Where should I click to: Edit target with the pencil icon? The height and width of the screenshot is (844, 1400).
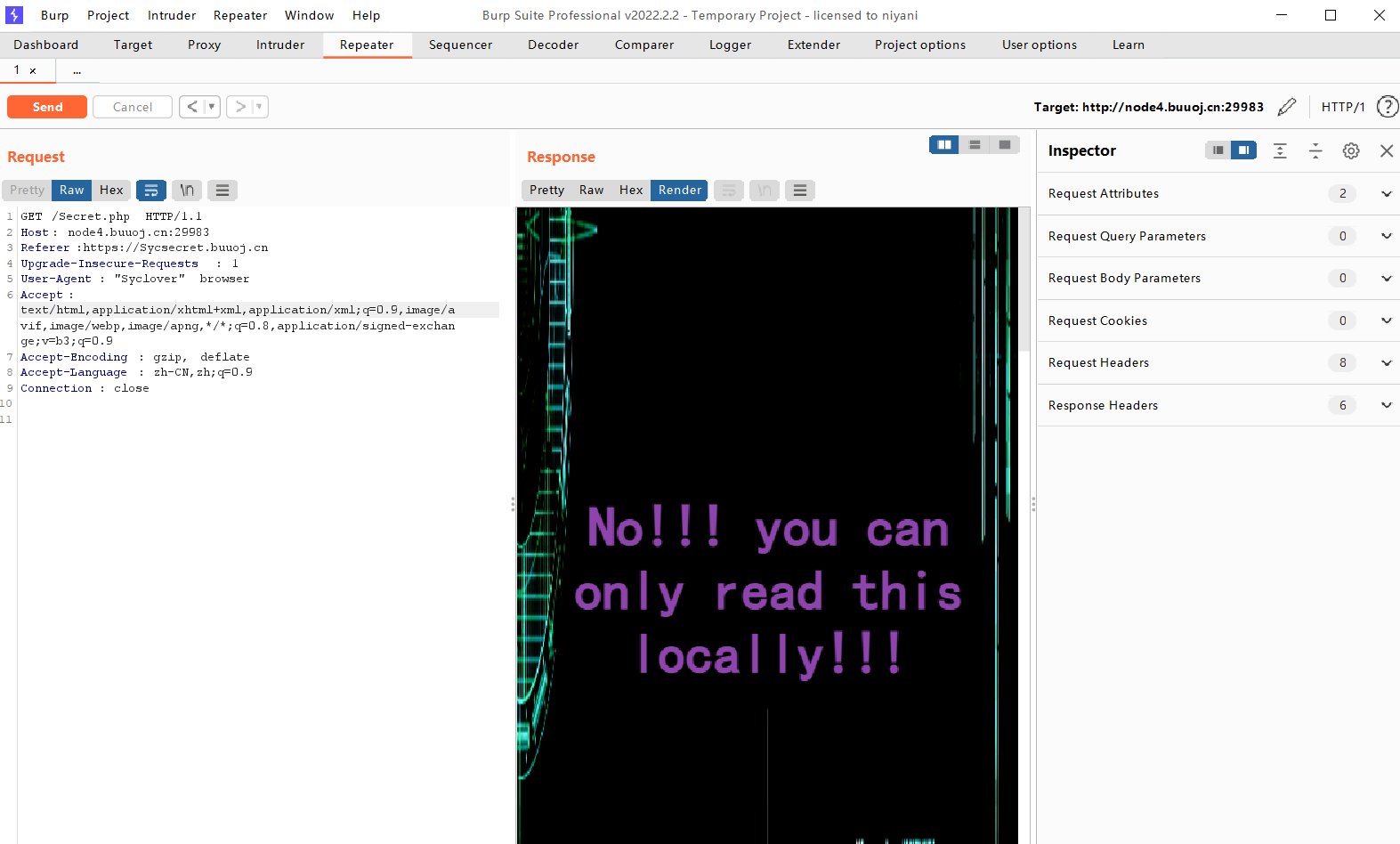[1286, 107]
